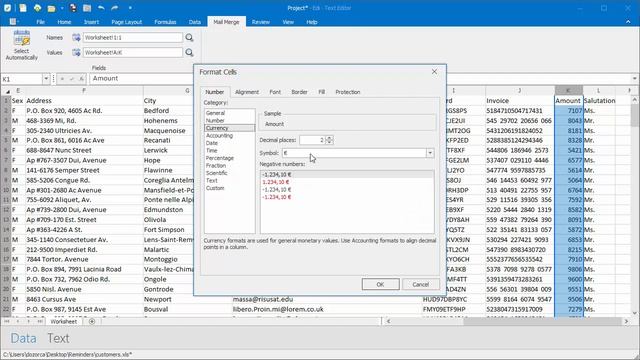Click the range picker icon beside Values
This screenshot has width=640, height=360.
pos(76,52)
